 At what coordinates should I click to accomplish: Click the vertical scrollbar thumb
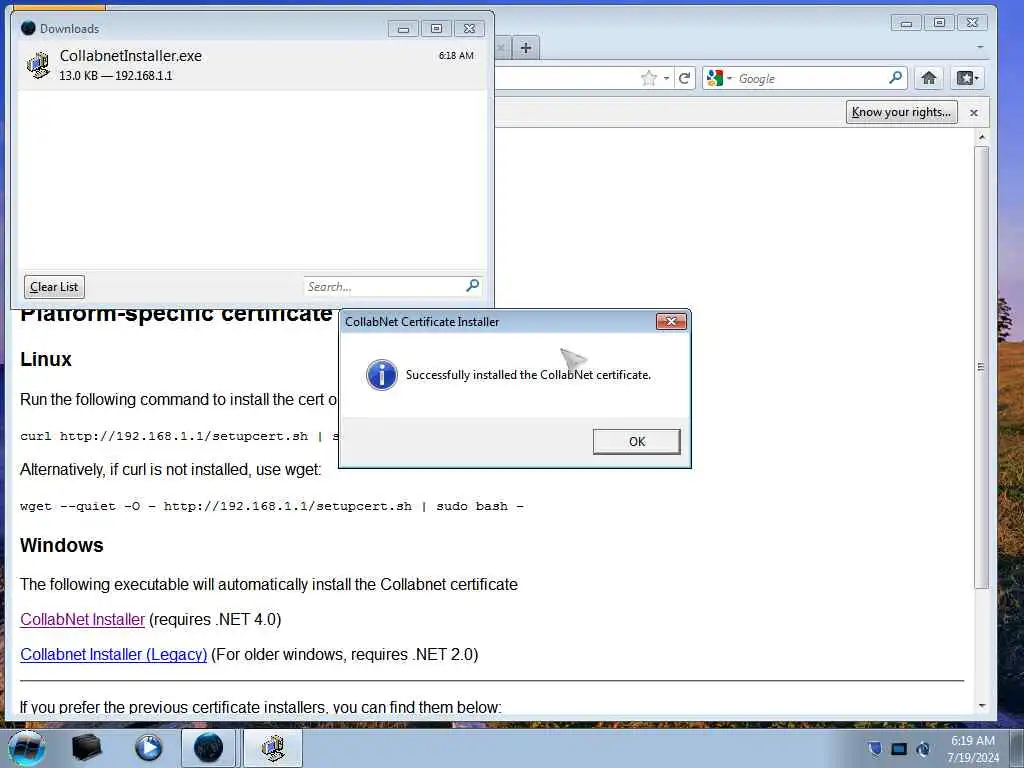tap(981, 368)
